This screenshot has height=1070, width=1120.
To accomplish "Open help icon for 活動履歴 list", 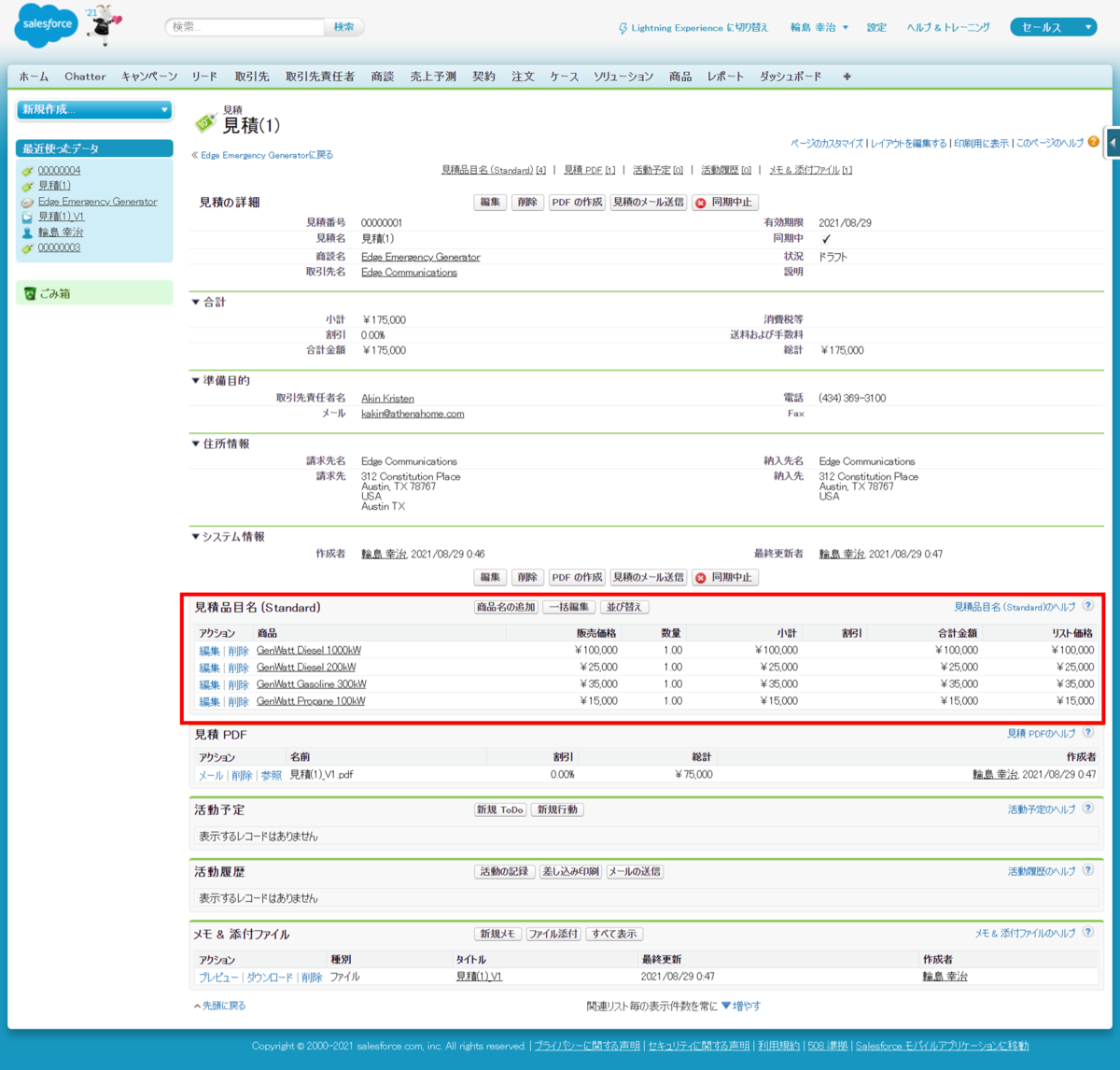I will 1087,870.
